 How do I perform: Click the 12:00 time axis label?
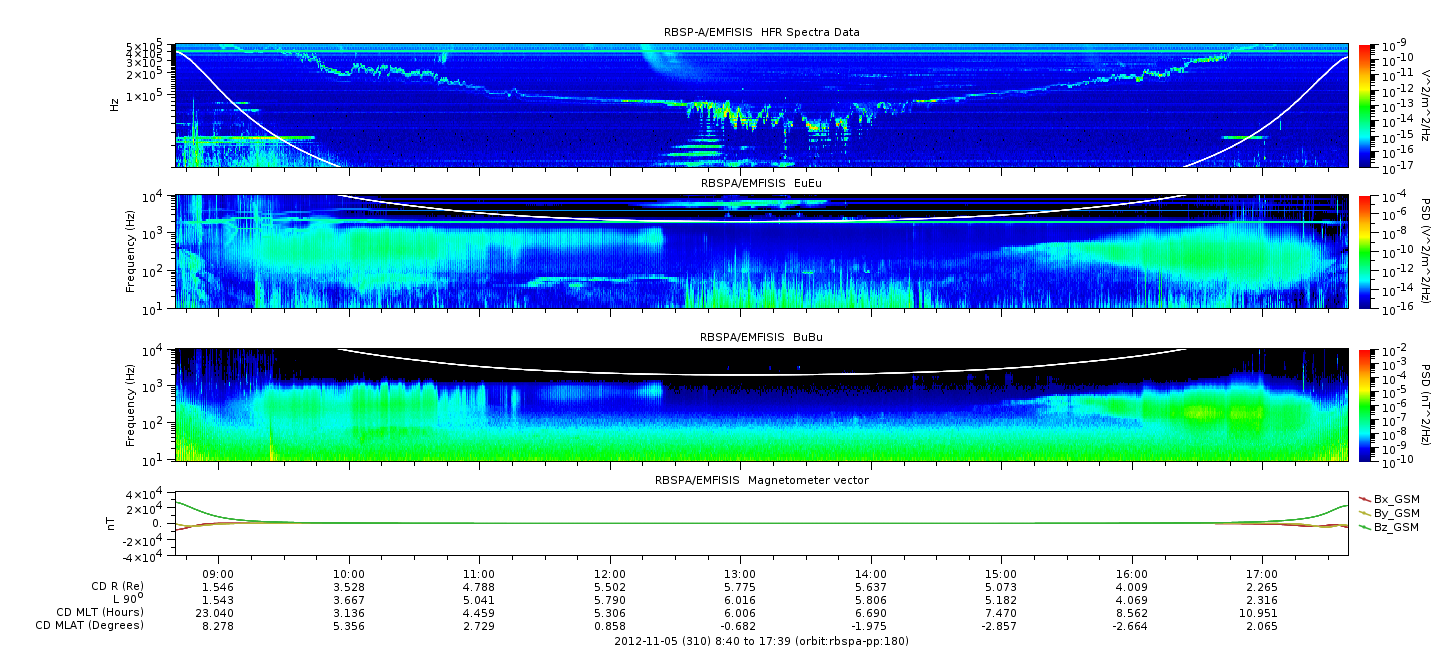pyautogui.click(x=609, y=576)
